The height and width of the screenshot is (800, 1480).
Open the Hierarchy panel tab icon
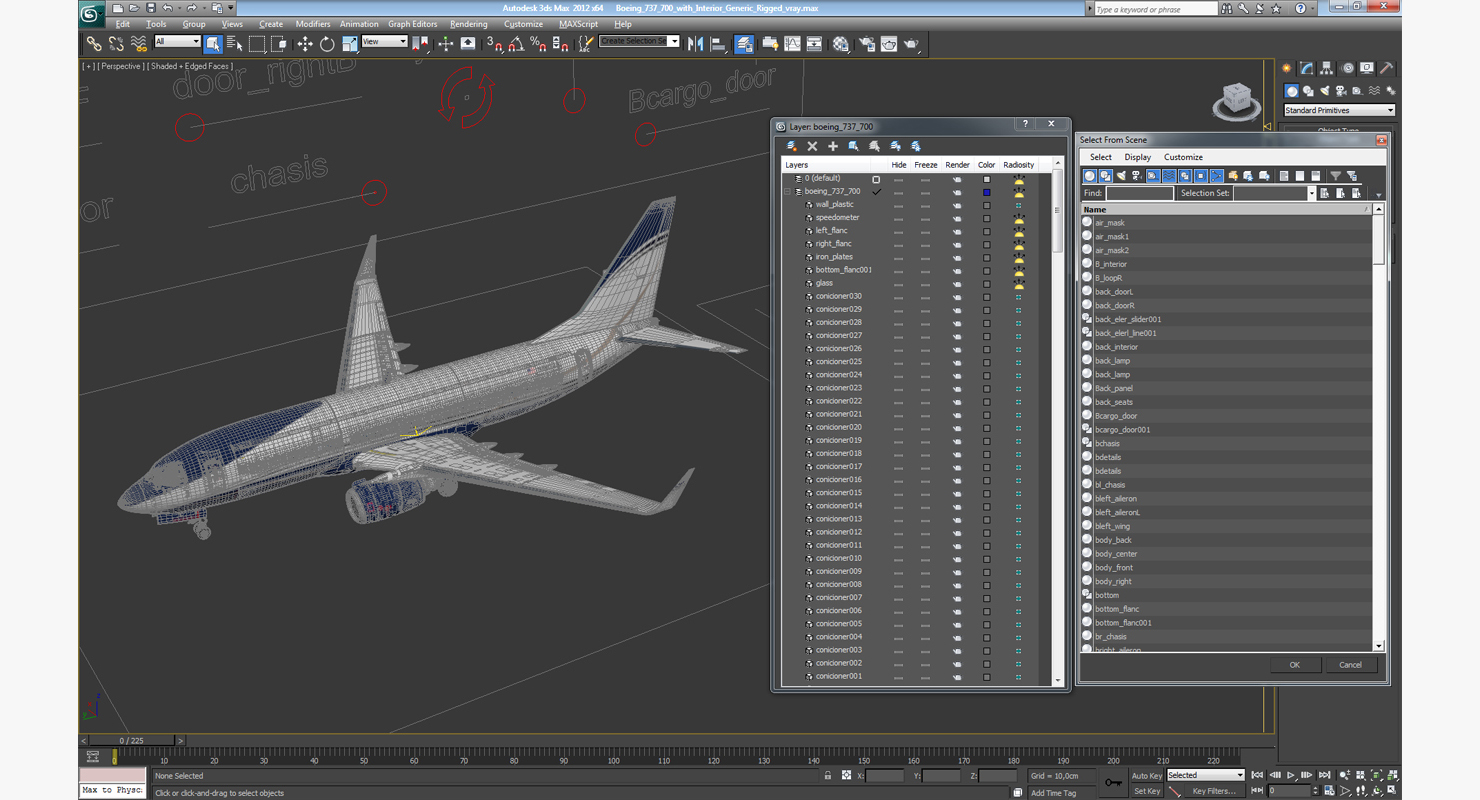click(x=1326, y=68)
